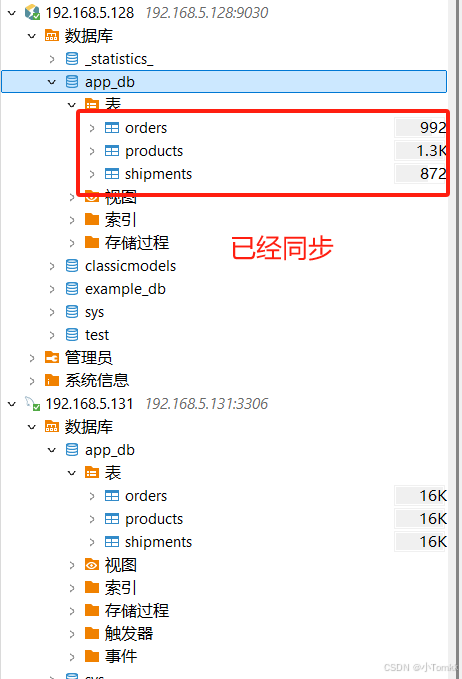Viewport: 462px width, 679px height.
Task: Expand the 系统信息 folder node
Action: 32,381
